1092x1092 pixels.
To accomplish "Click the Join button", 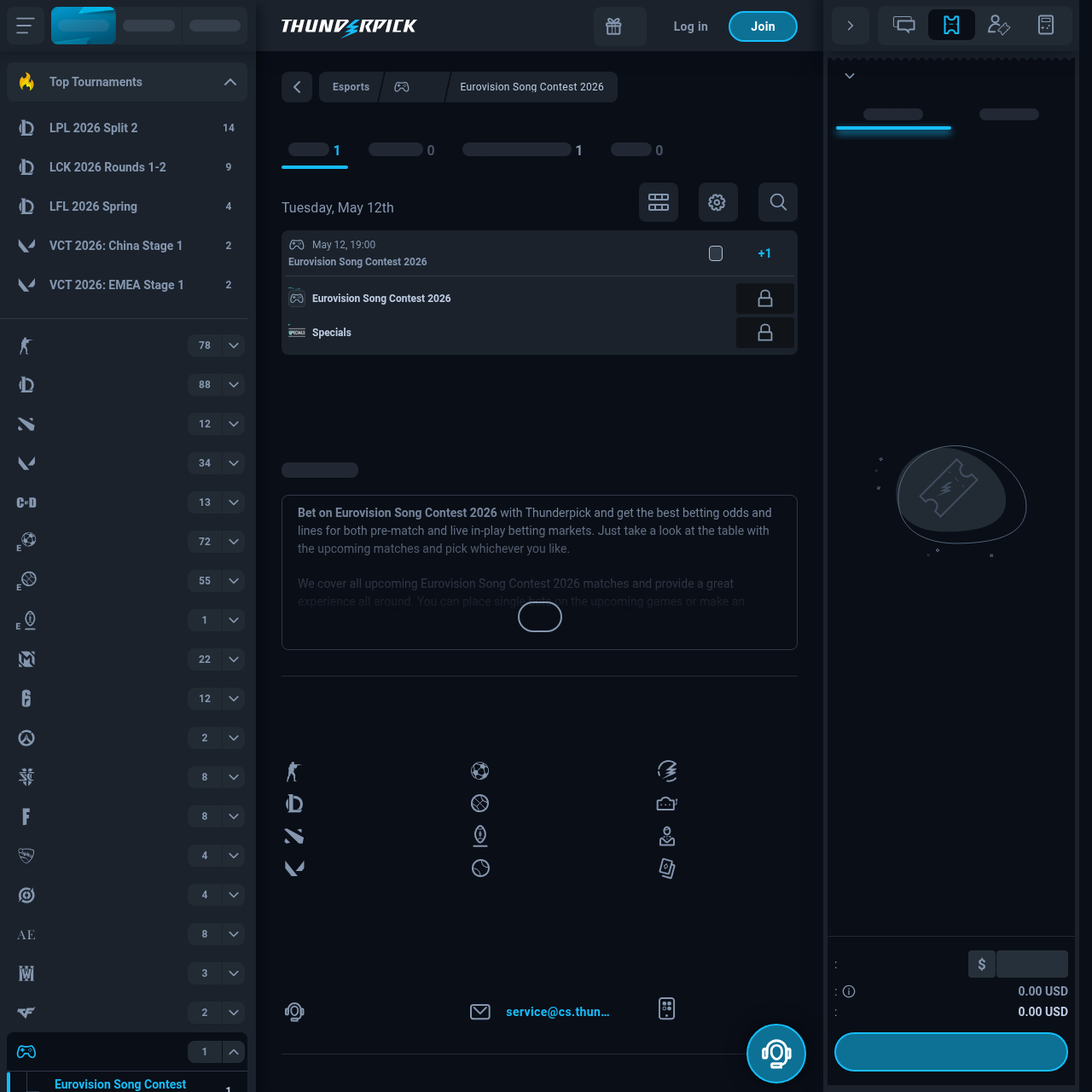I will click(763, 26).
